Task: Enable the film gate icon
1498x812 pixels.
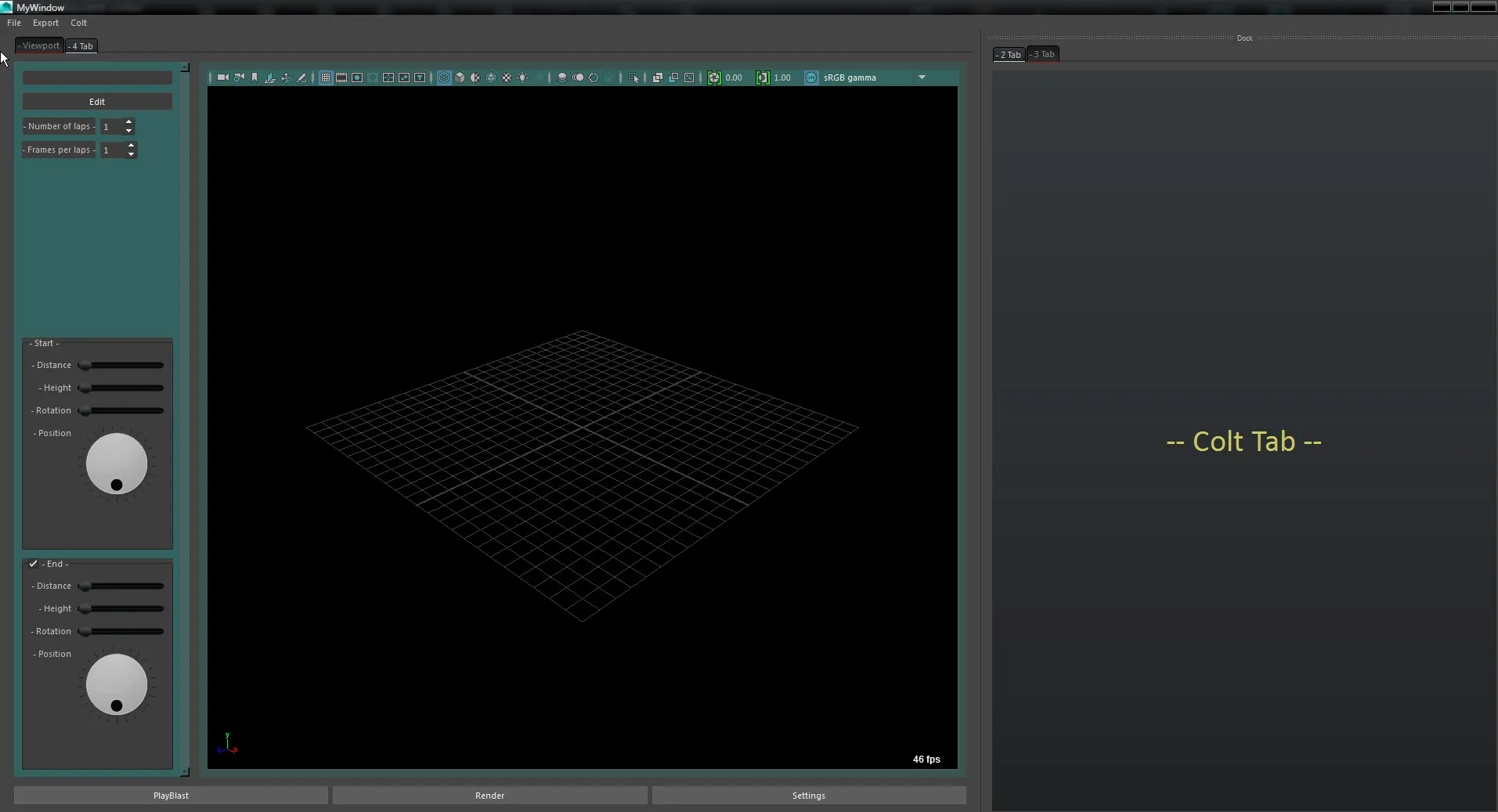Action: point(341,78)
